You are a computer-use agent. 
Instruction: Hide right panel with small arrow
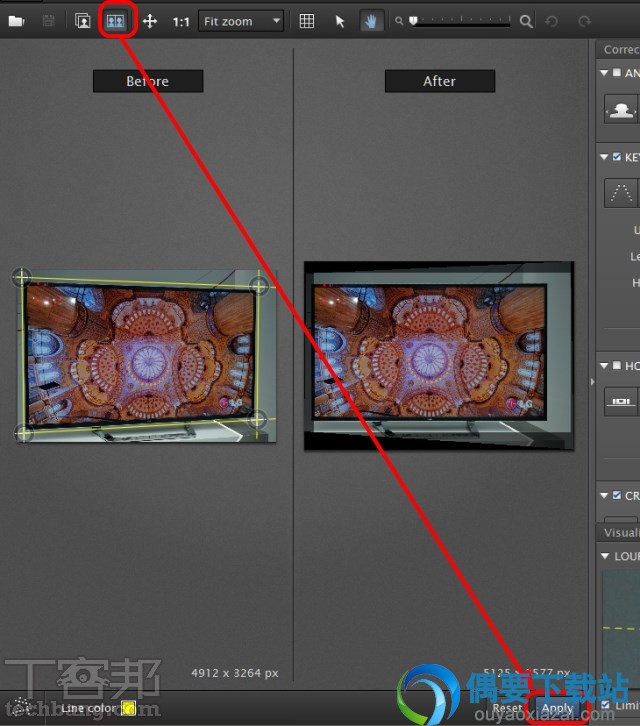pos(592,382)
